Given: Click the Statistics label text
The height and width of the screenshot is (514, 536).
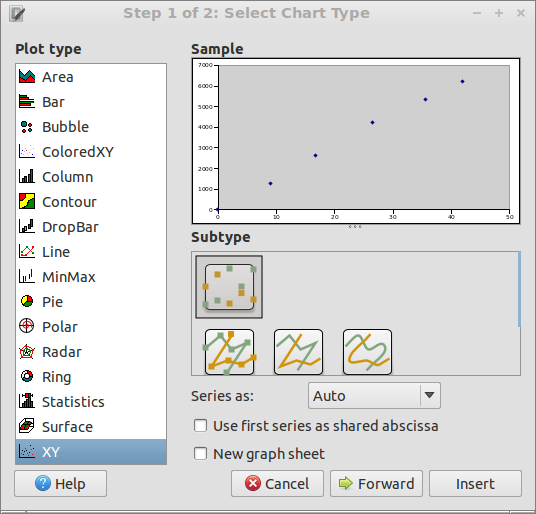Looking at the screenshot, I should pos(73,402).
